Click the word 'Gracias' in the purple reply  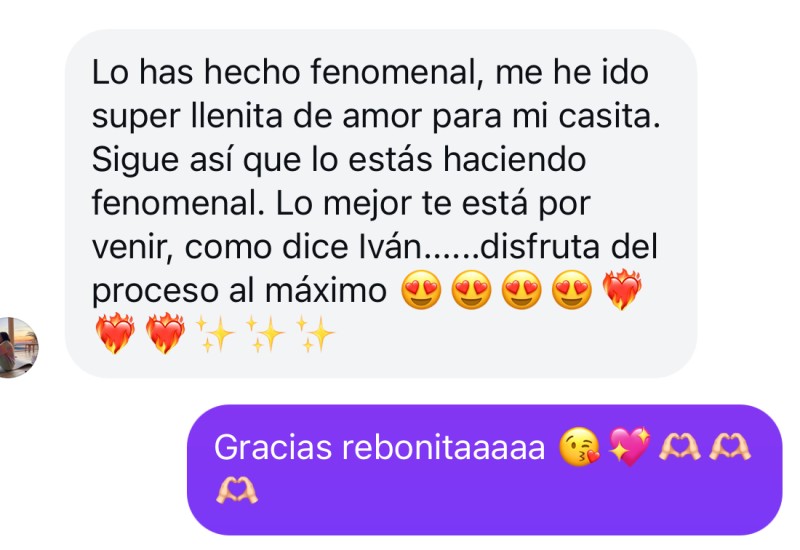[x=273, y=447]
